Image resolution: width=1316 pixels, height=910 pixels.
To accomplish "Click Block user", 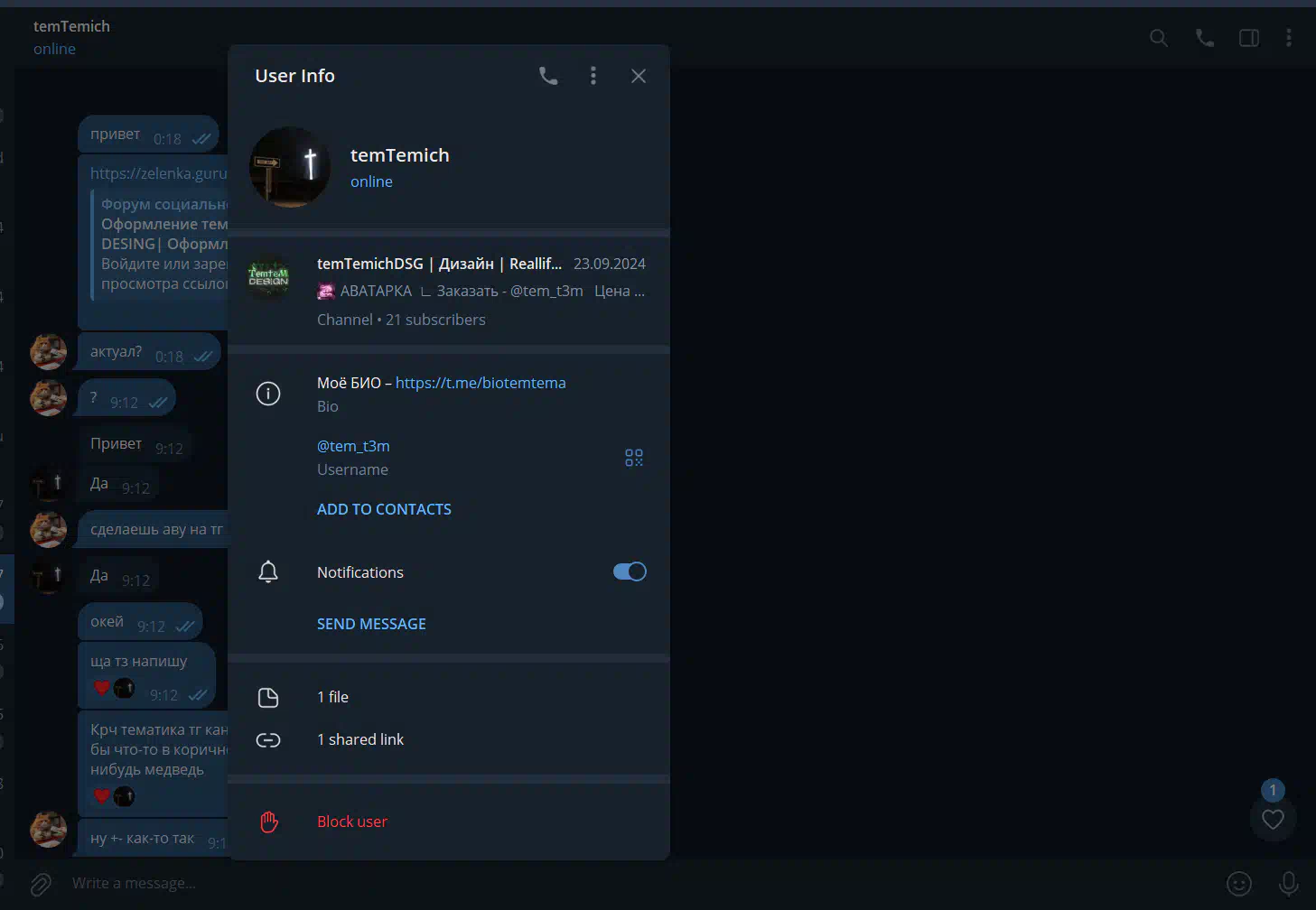I will 352,822.
